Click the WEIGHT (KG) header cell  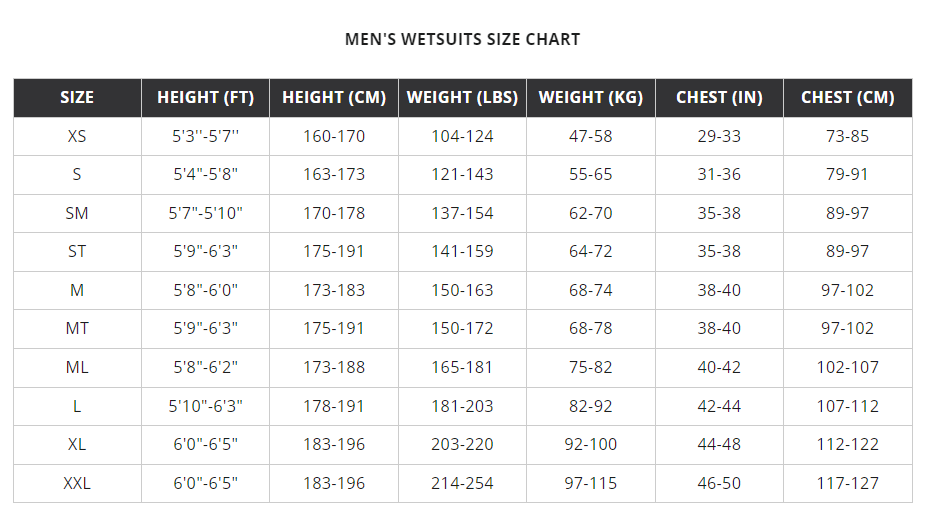(x=591, y=98)
